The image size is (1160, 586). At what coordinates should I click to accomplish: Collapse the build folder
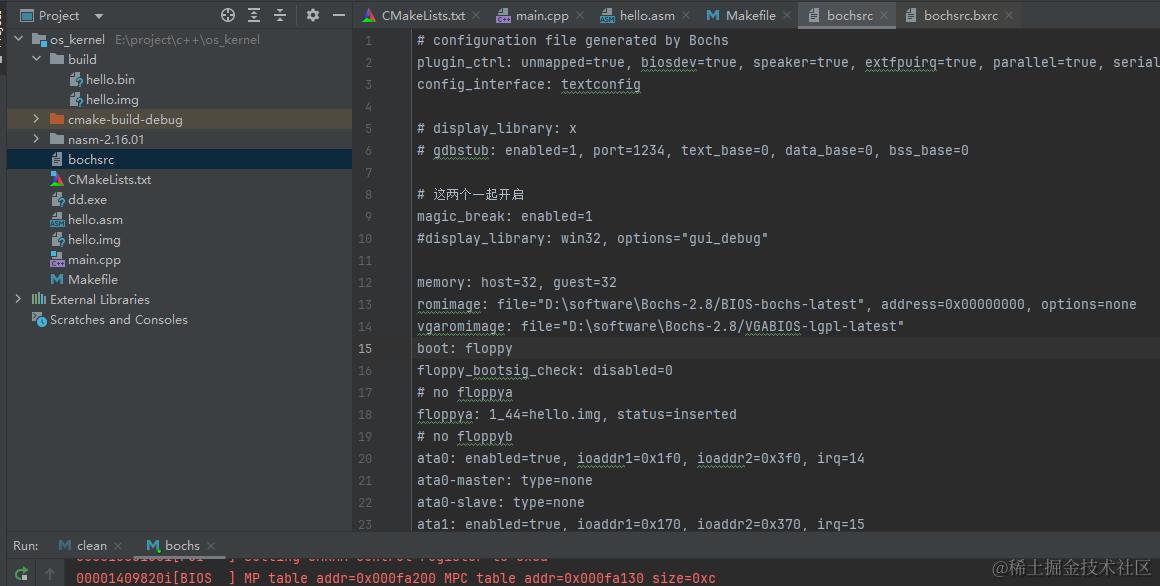point(36,58)
